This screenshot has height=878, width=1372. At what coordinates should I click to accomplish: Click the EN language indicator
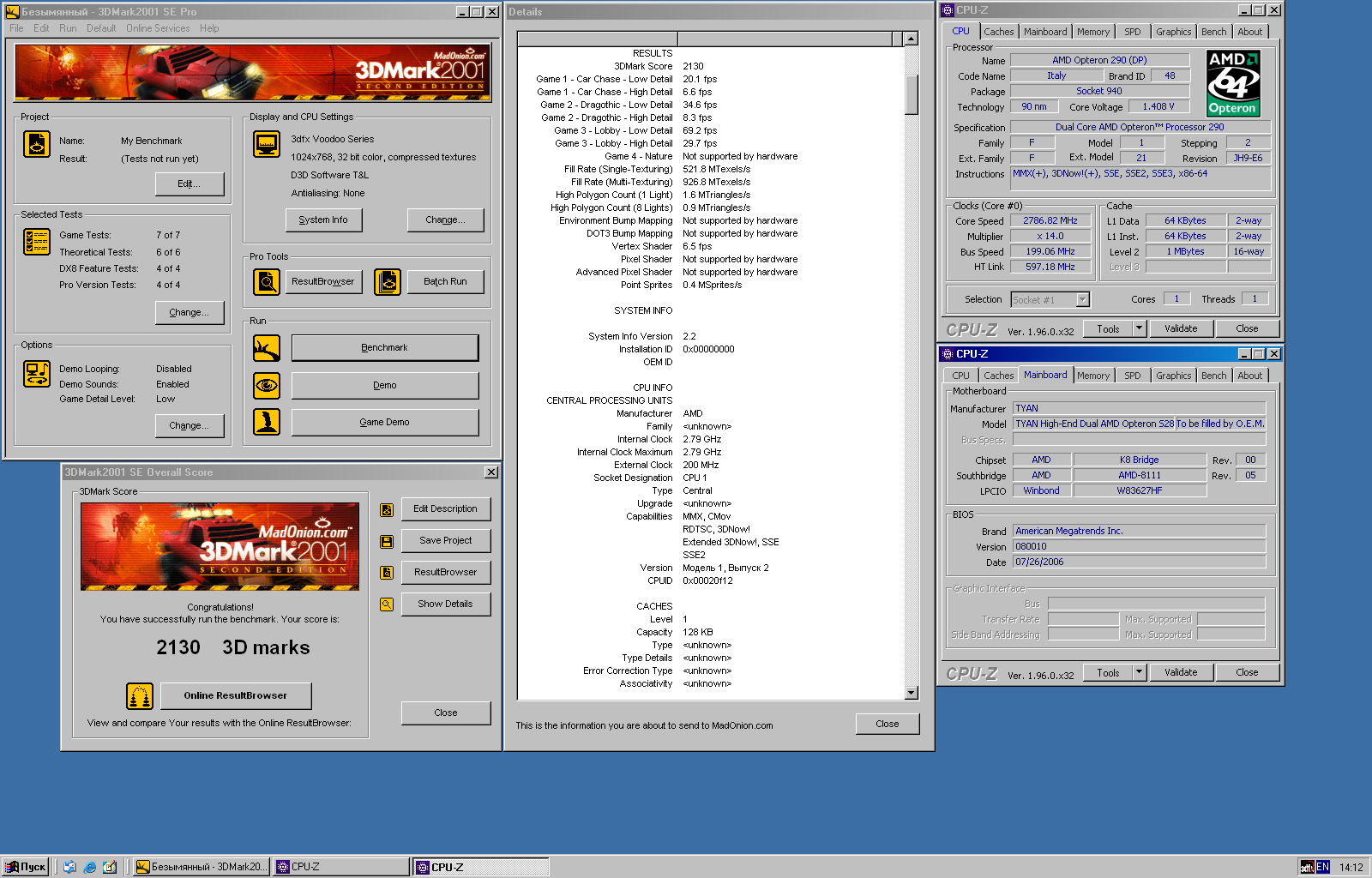[x=1323, y=867]
